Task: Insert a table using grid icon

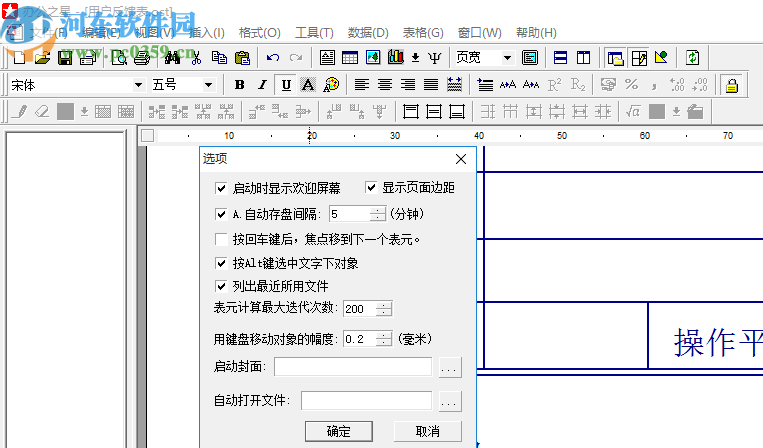Action: (x=350, y=58)
